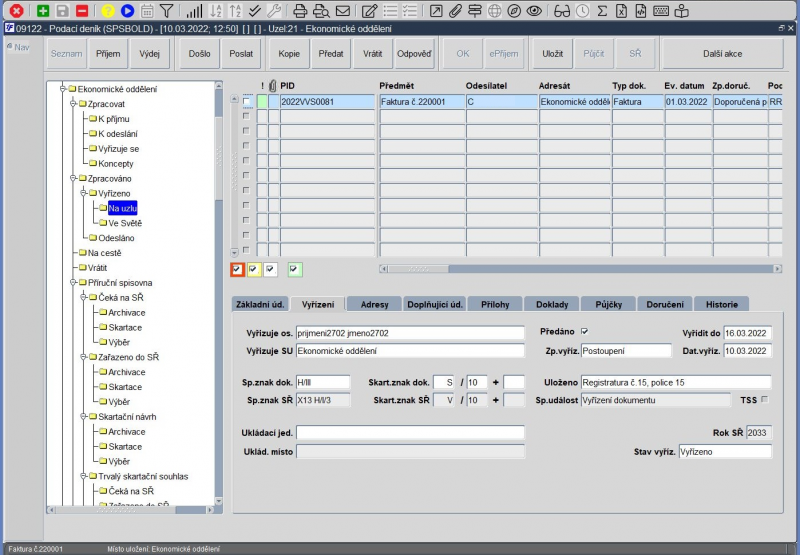
Task: Click the person reading book icon
Action: click(x=682, y=10)
